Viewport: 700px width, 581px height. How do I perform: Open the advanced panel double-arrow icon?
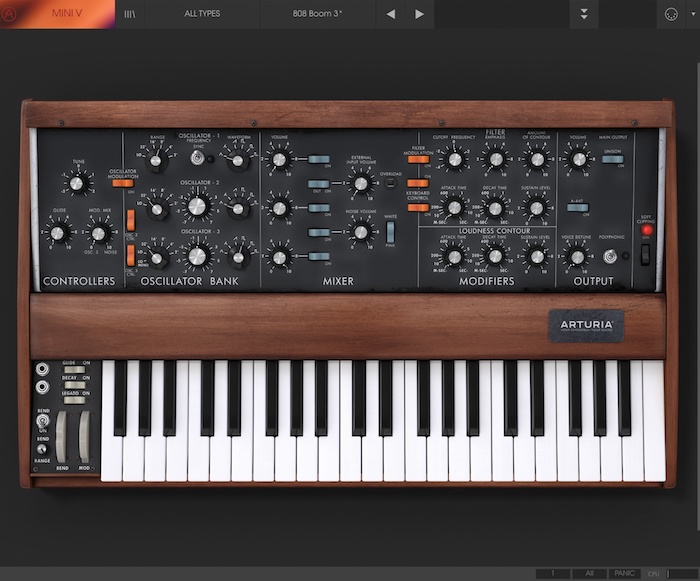(x=583, y=14)
